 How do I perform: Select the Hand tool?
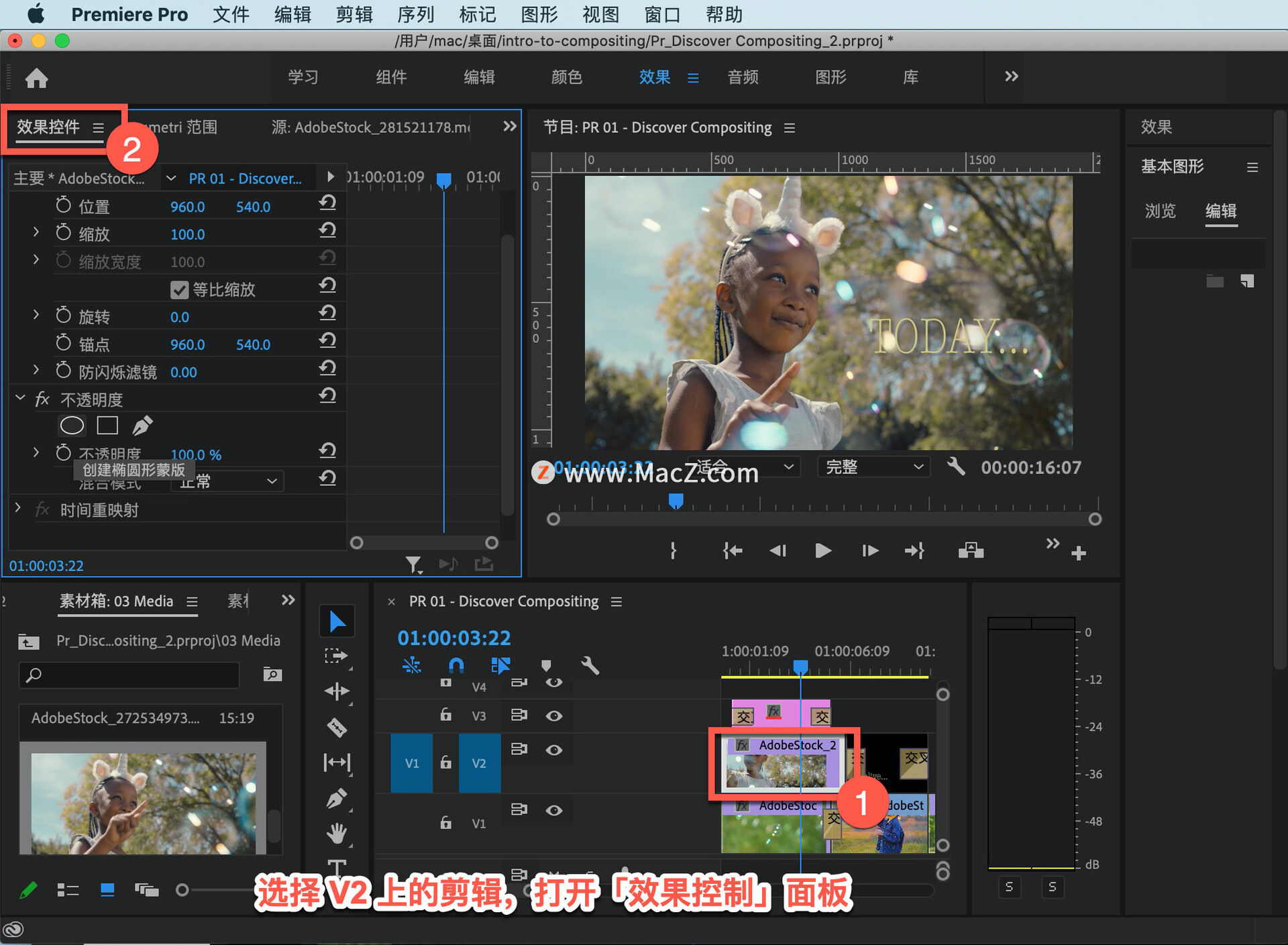(337, 834)
